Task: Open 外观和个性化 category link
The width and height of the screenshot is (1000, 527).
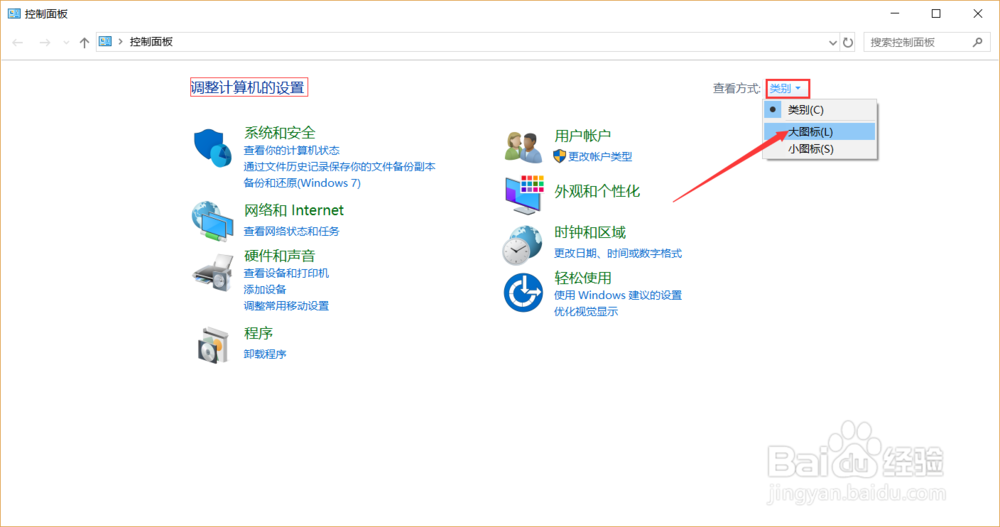Action: click(x=597, y=191)
